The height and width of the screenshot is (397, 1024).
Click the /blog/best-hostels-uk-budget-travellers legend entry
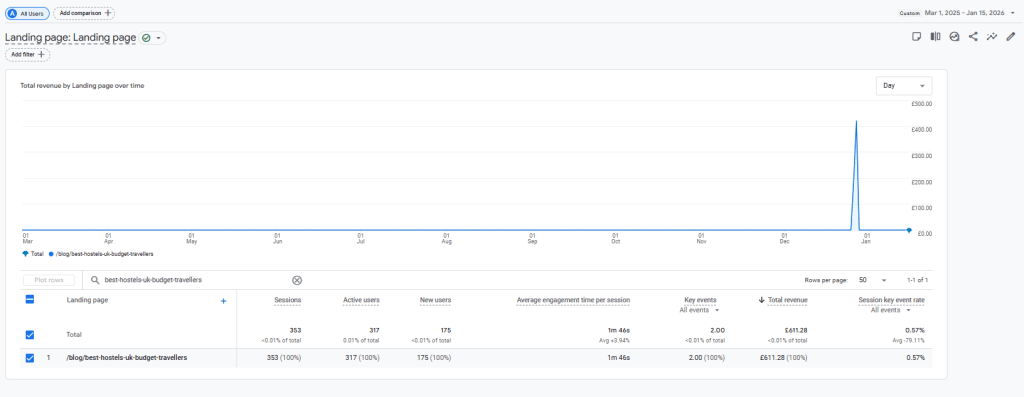(101, 253)
